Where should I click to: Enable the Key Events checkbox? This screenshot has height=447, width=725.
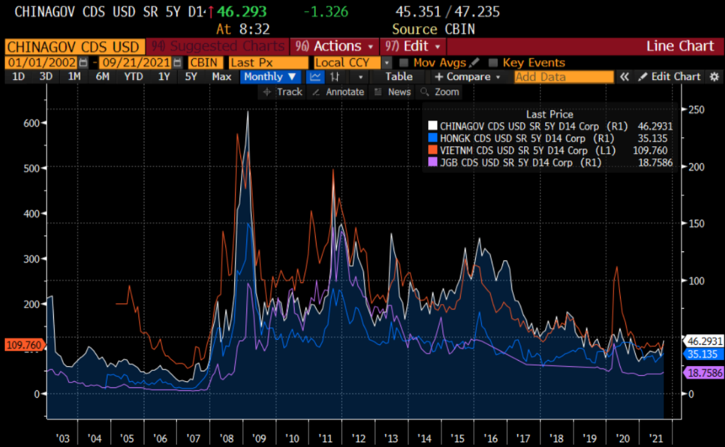(493, 62)
